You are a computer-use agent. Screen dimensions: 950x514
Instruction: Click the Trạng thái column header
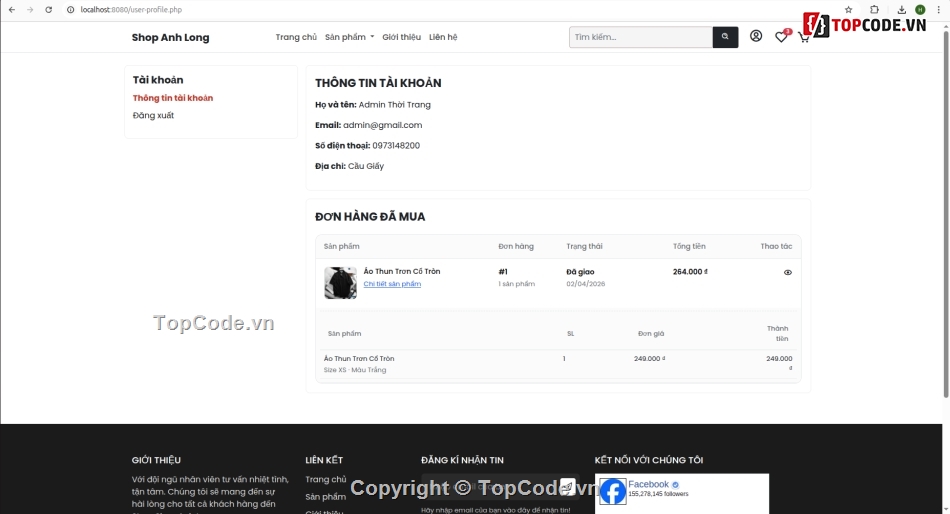coord(584,246)
